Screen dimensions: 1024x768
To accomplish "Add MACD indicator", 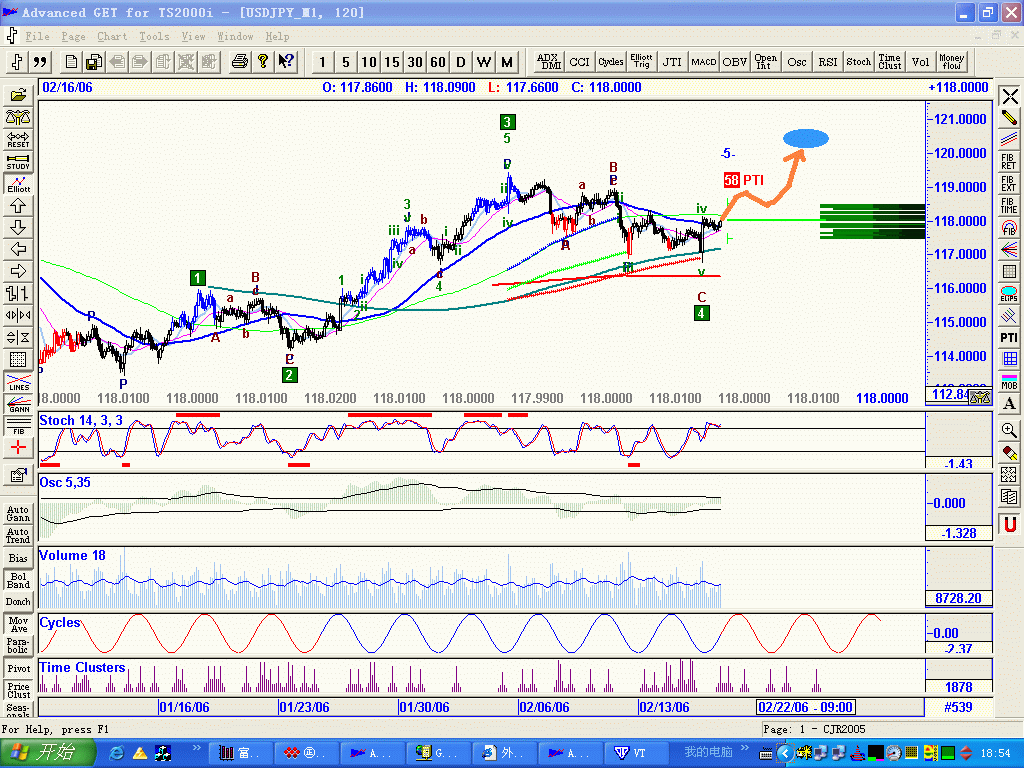I will (x=703, y=62).
